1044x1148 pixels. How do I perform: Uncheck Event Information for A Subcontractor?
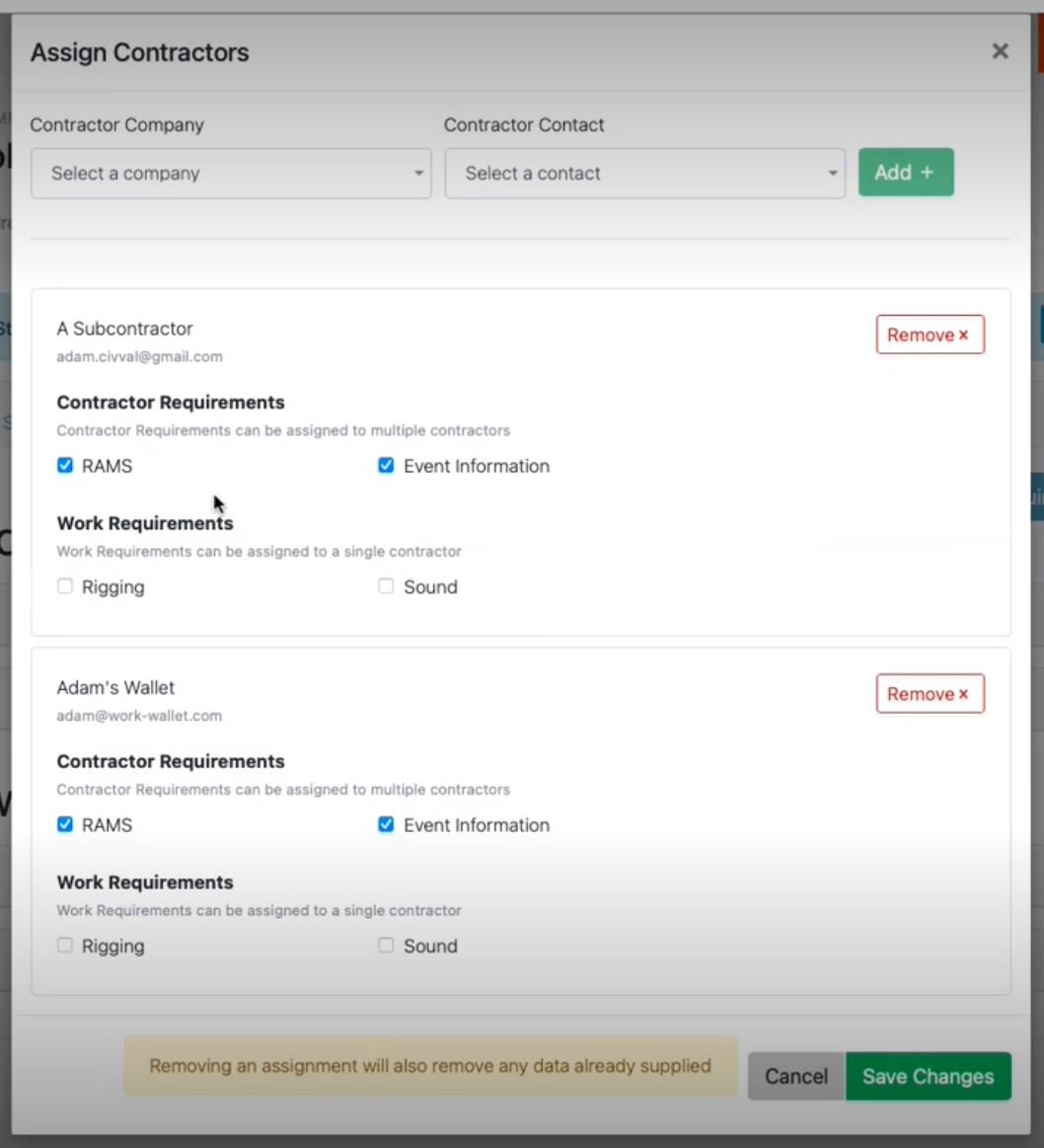(x=386, y=466)
